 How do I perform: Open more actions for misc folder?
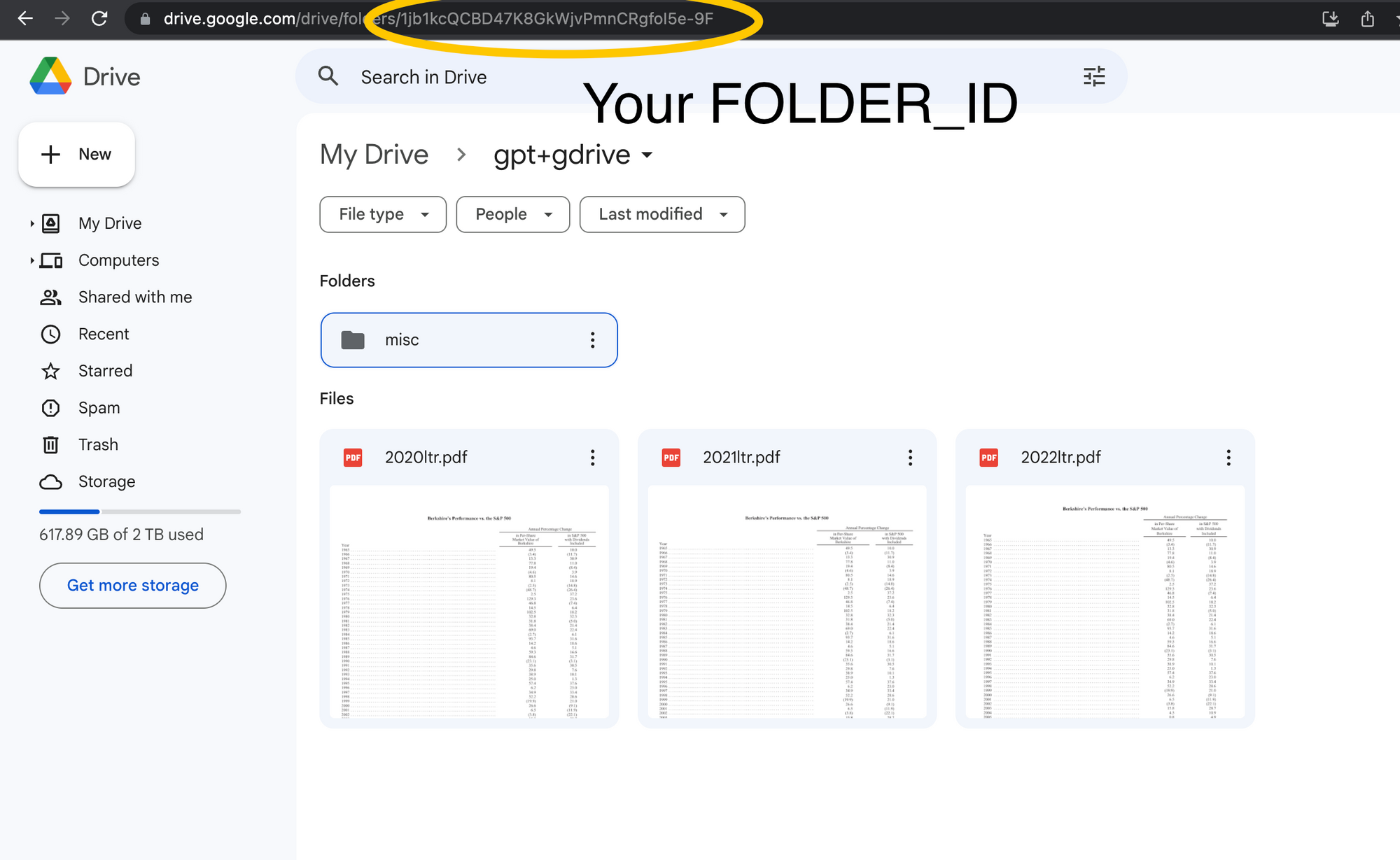tap(592, 340)
